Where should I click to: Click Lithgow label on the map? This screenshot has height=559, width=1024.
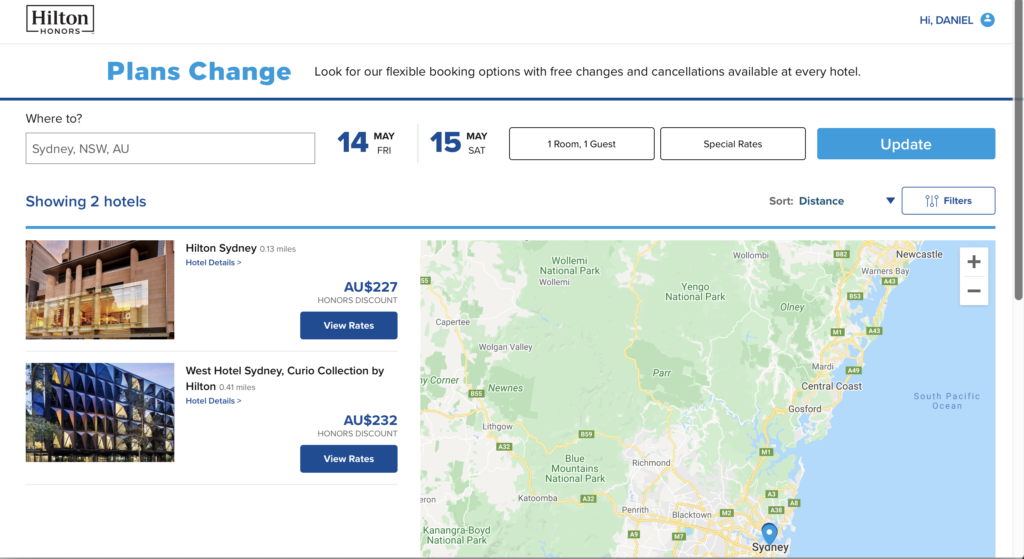coord(497,426)
